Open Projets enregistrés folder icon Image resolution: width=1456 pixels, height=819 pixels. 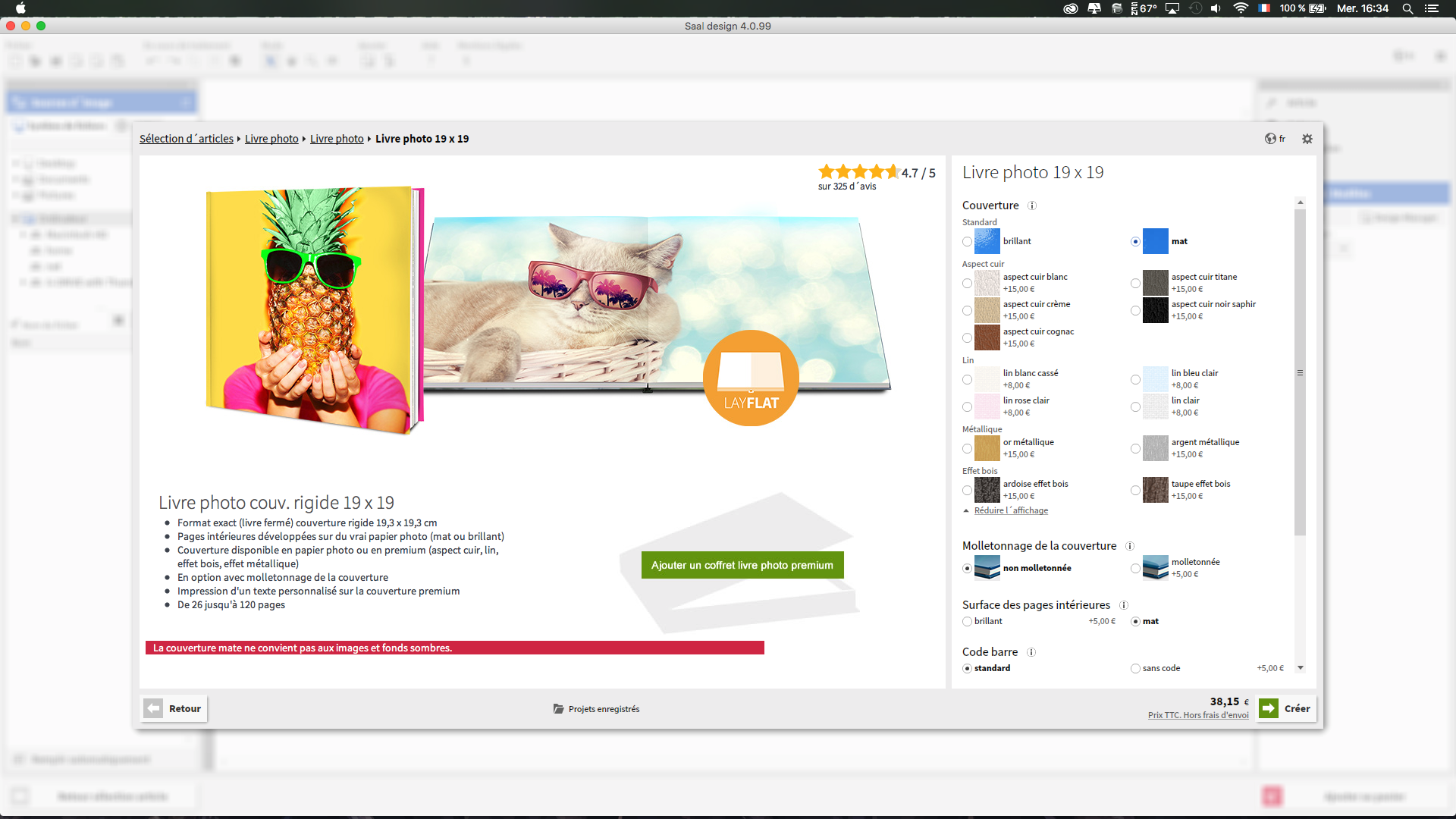click(x=558, y=709)
